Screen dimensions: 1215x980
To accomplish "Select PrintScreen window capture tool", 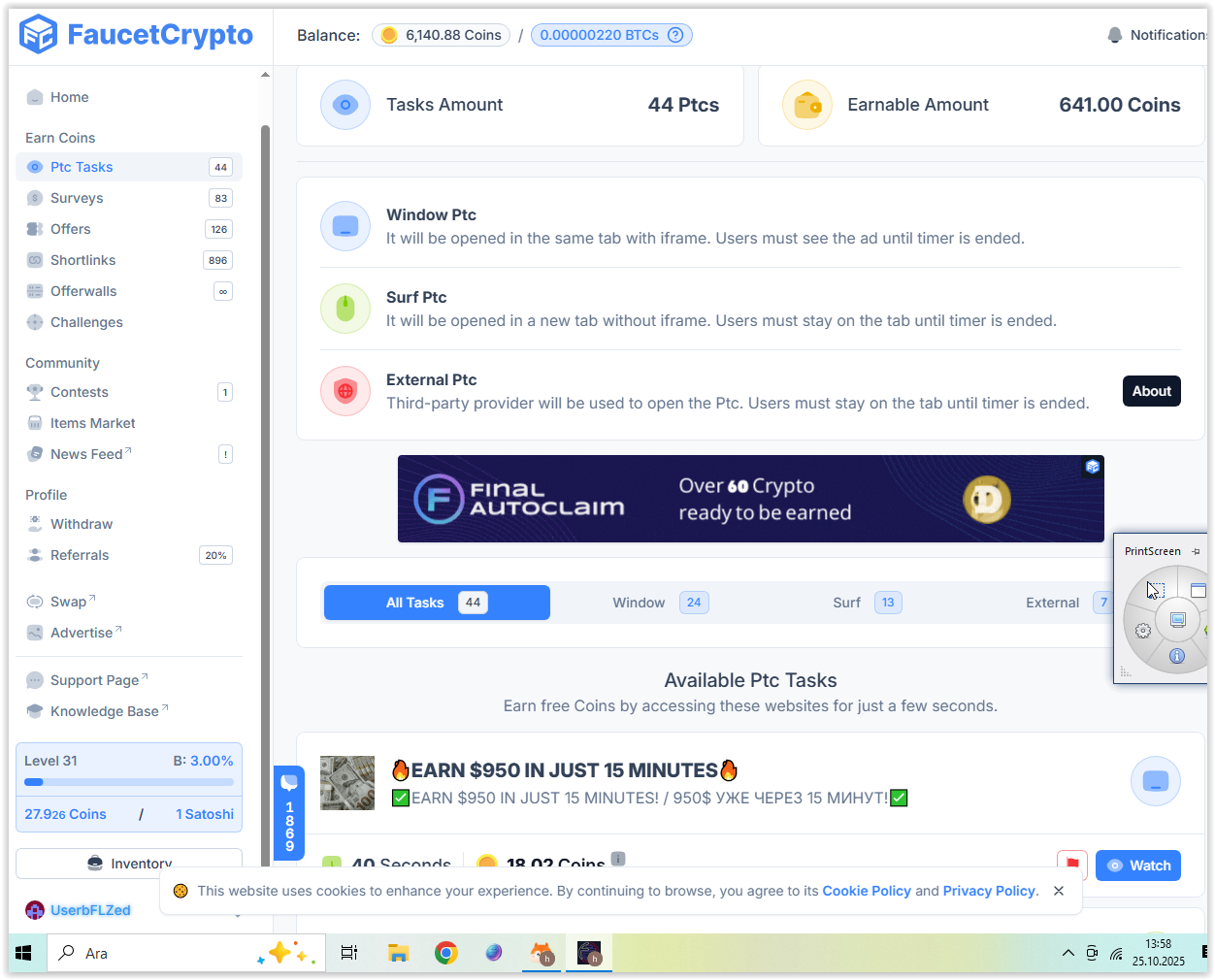I will point(1199,590).
